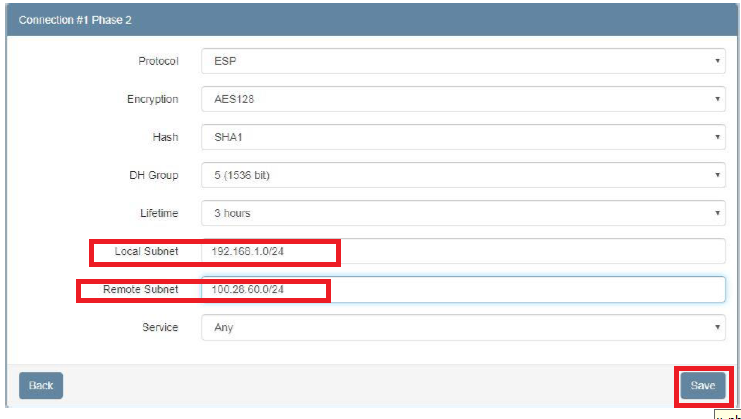
Task: Click the Service label text
Action: pos(160,327)
